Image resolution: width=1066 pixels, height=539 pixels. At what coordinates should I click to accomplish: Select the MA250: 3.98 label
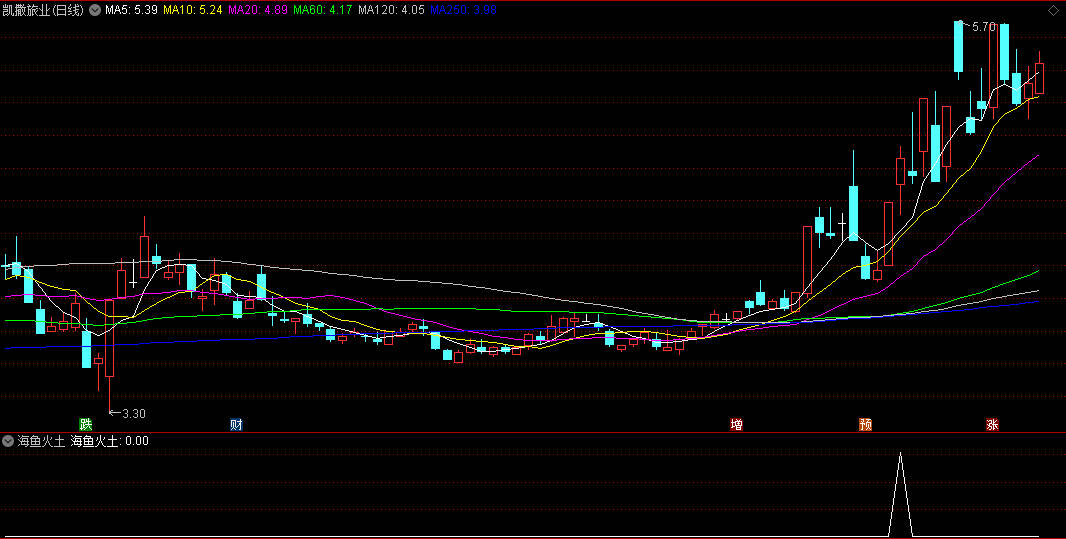463,10
